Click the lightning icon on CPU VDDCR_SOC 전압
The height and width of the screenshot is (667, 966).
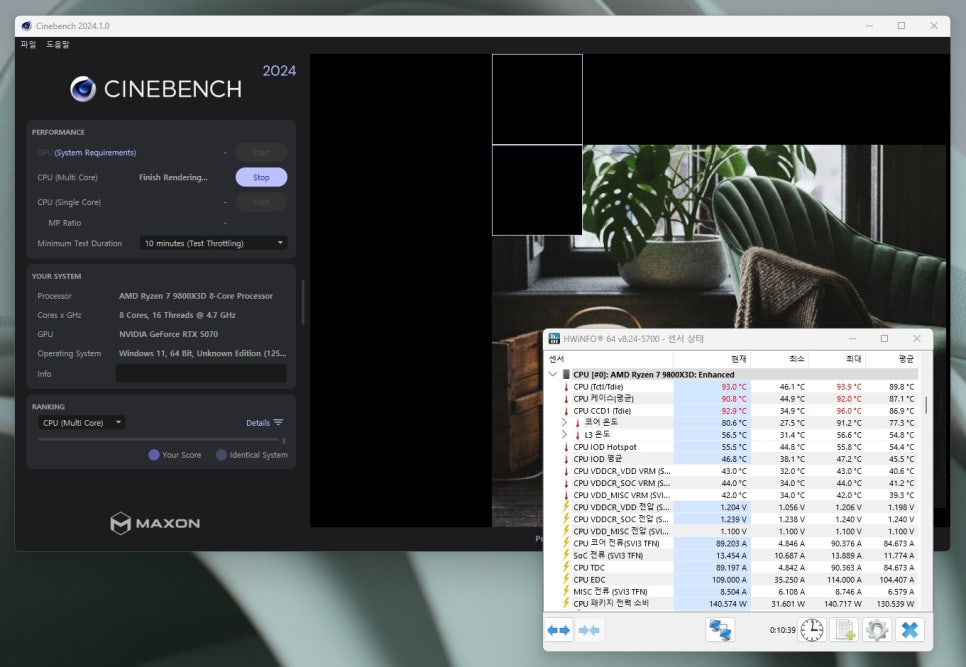coord(566,519)
